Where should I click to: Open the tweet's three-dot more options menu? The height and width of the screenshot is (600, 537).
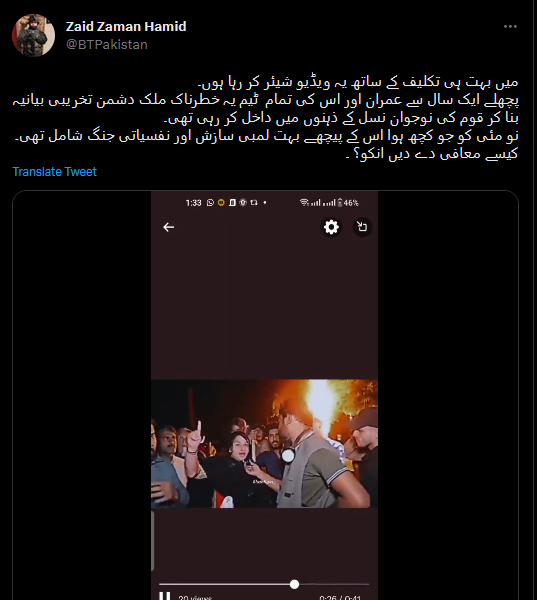tap(510, 26)
